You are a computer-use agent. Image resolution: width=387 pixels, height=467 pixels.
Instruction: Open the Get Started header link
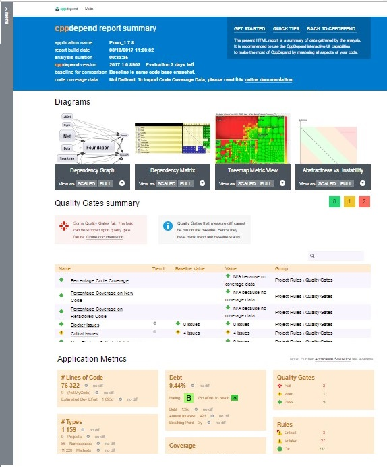point(249,29)
